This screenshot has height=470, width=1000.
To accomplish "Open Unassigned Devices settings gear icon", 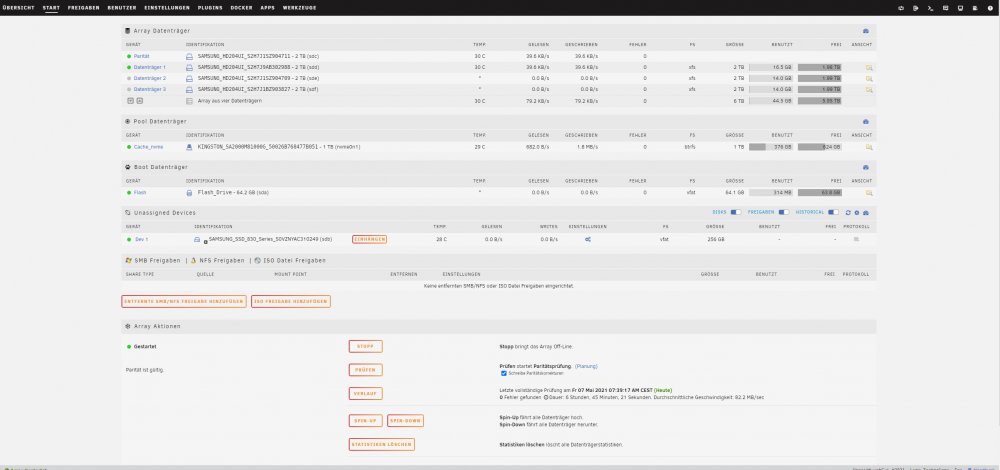I will click(857, 212).
